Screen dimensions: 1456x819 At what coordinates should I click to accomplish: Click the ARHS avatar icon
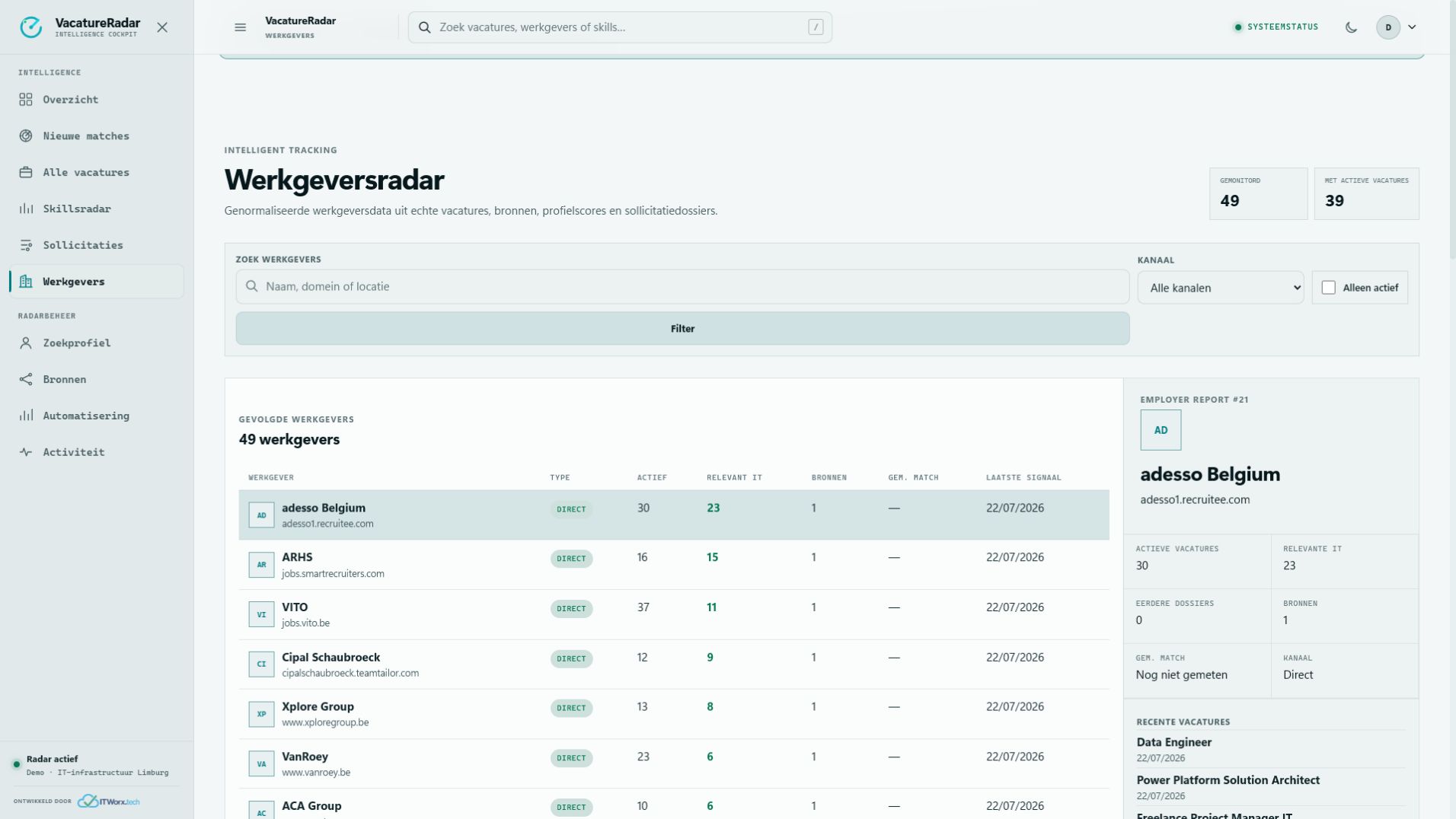(x=261, y=565)
